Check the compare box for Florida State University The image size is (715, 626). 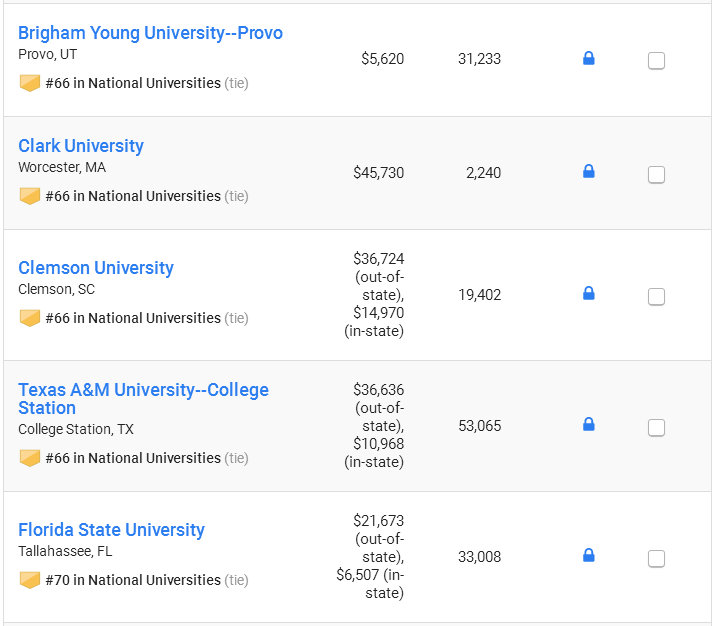click(x=656, y=558)
